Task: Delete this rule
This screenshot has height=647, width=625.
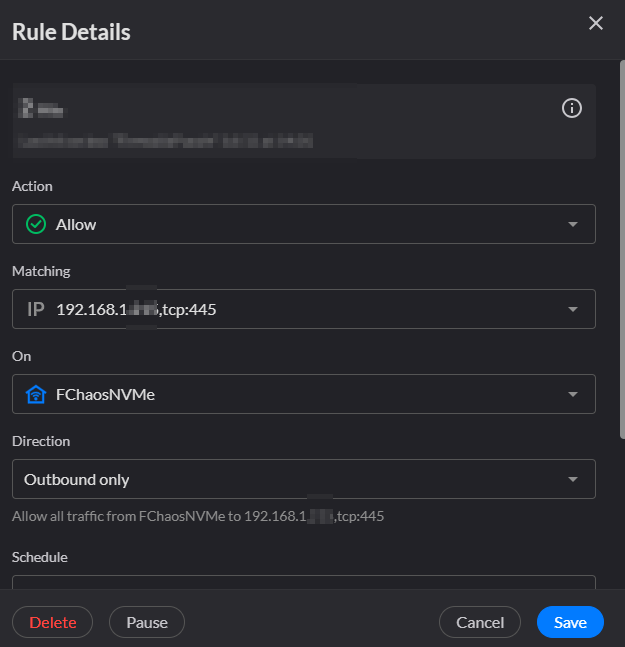Action: point(53,622)
